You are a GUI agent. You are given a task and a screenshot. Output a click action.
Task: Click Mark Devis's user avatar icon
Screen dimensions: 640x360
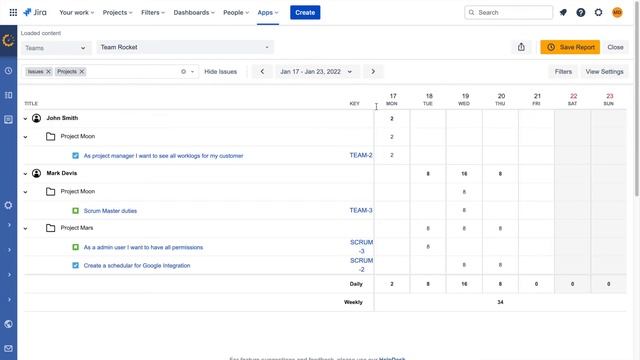pos(36,173)
